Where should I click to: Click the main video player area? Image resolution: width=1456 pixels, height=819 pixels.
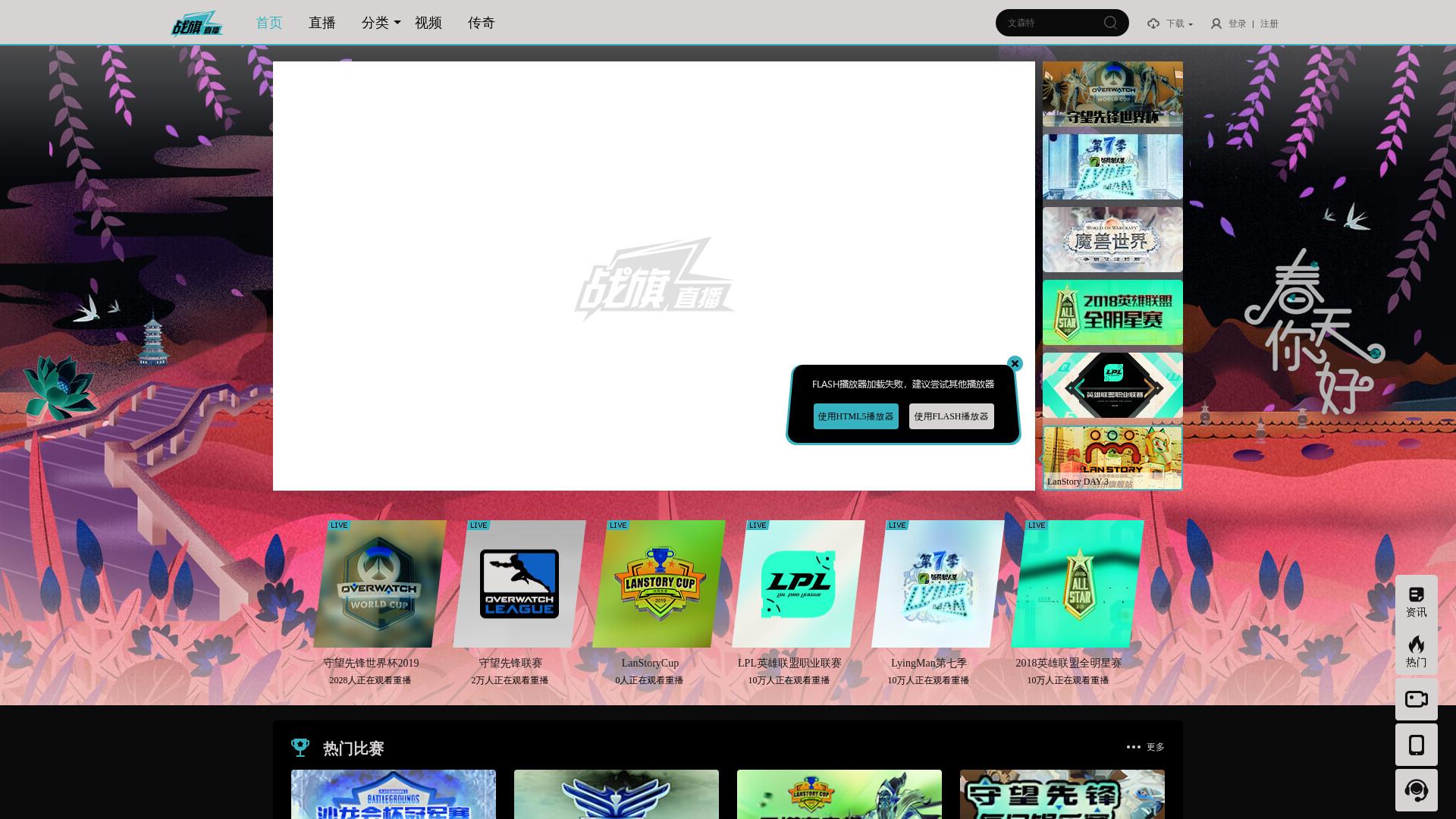coord(654,276)
